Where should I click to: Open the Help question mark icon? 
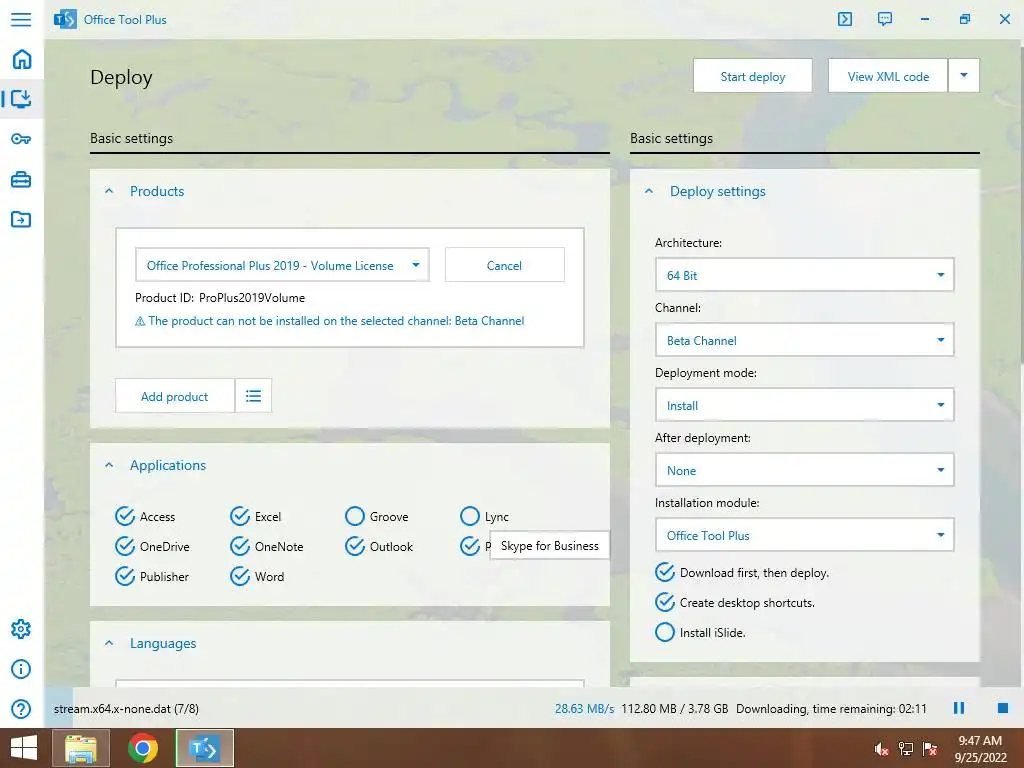click(x=21, y=709)
